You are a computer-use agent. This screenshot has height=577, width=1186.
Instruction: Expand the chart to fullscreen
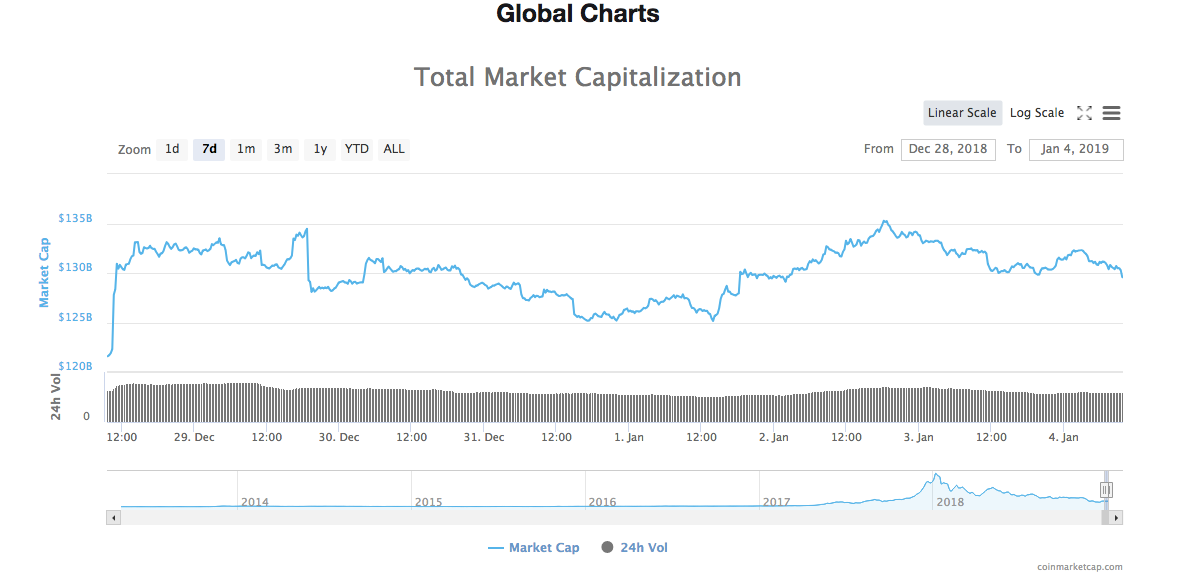point(1084,113)
